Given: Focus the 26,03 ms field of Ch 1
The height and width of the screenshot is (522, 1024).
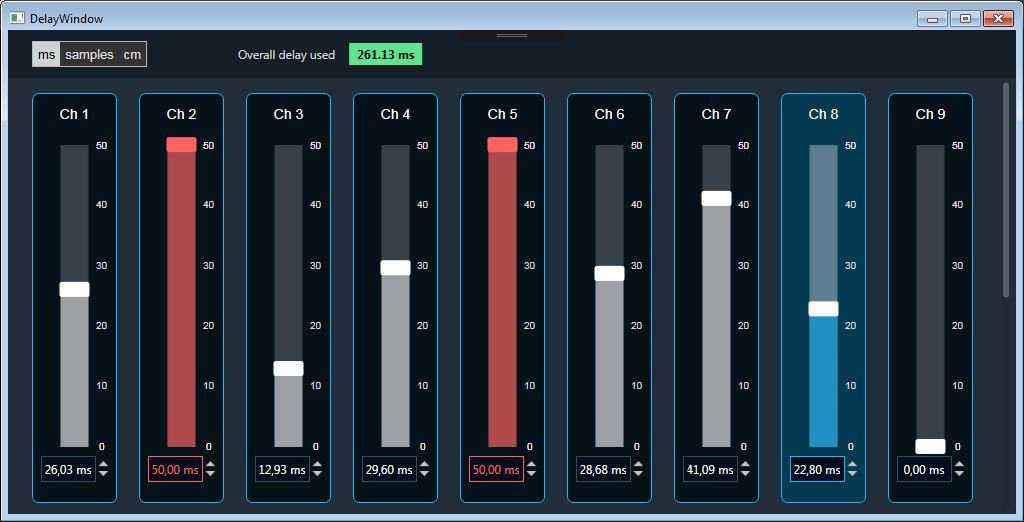Looking at the screenshot, I should pos(69,469).
